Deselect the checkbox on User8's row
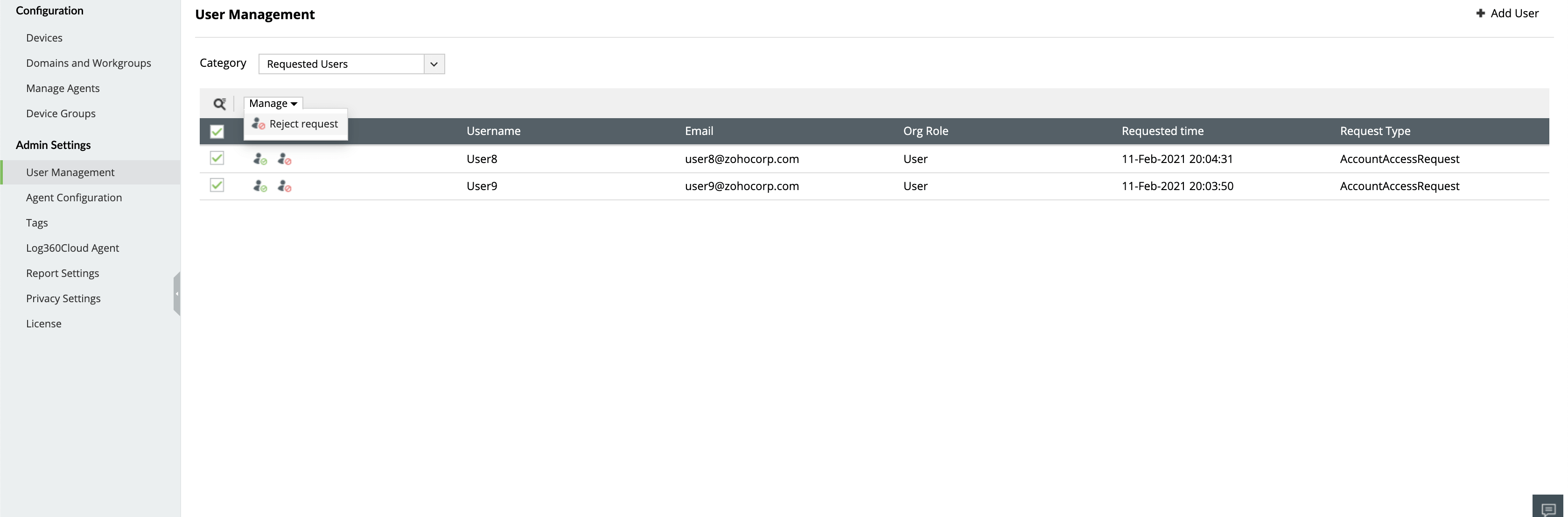This screenshot has height=517, width=1568. 217,158
